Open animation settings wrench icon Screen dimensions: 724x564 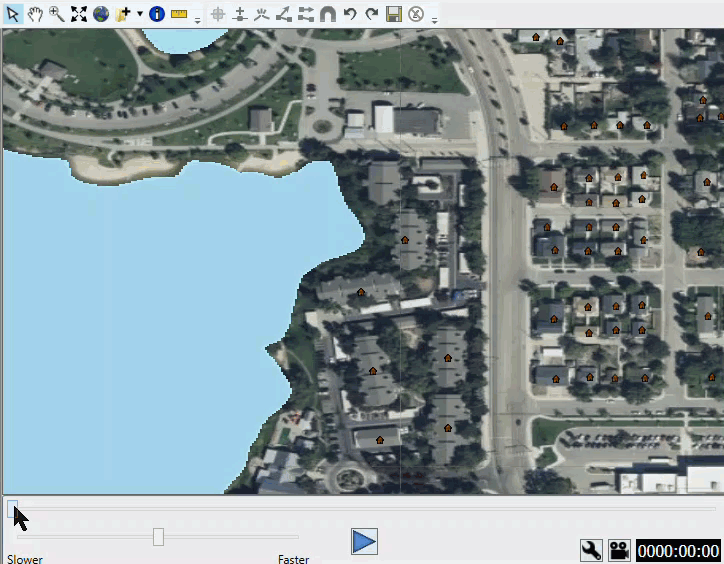point(591,550)
